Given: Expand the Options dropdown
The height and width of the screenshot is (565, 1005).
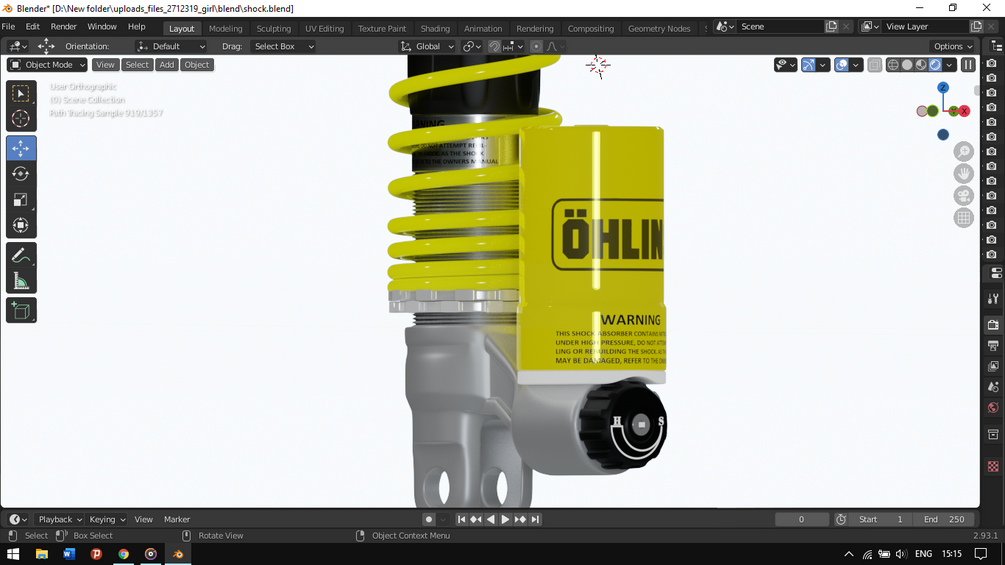Looking at the screenshot, I should 953,46.
